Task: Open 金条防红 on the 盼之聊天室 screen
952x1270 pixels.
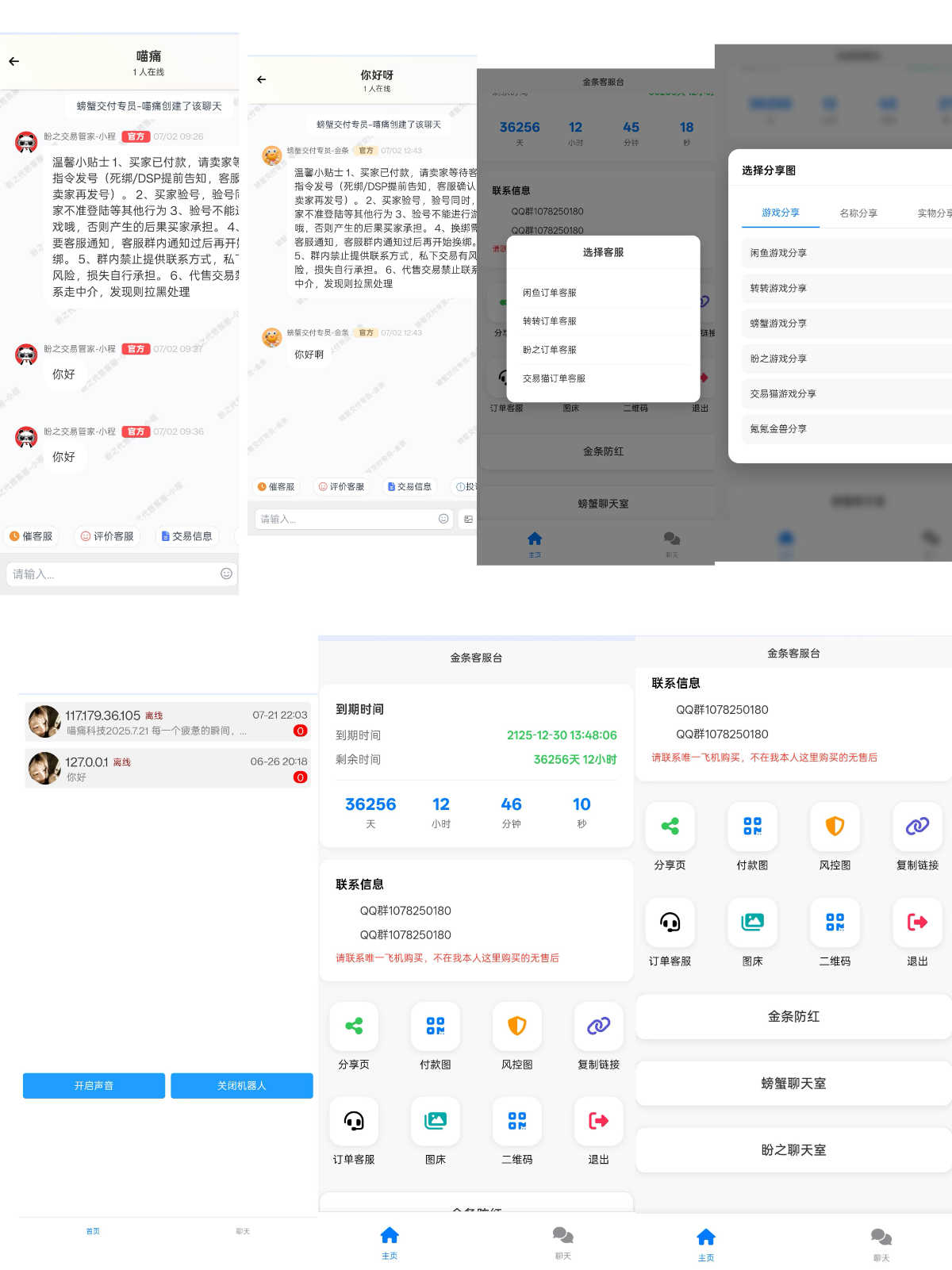Action: pos(793,1016)
